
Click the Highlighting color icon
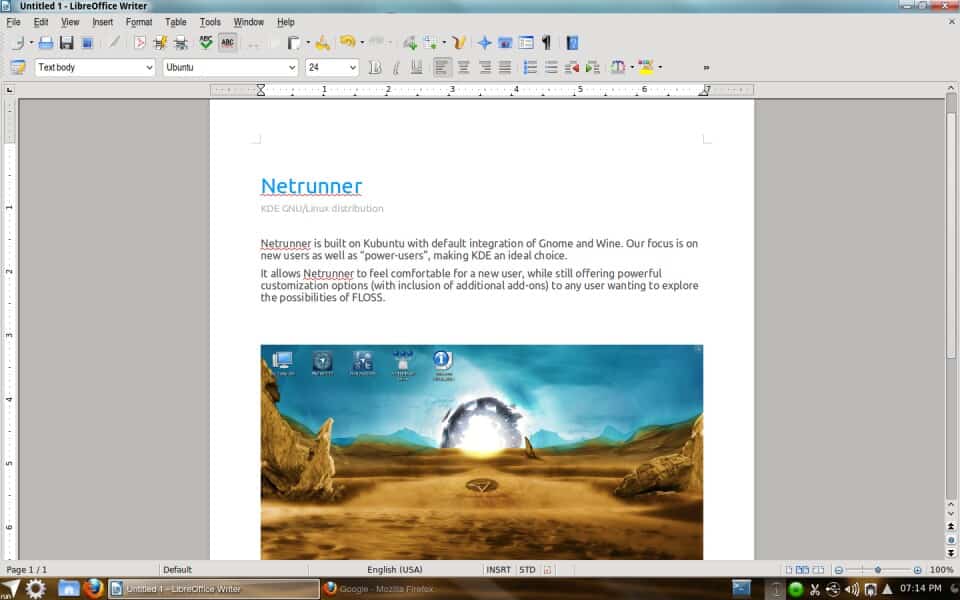pos(645,67)
